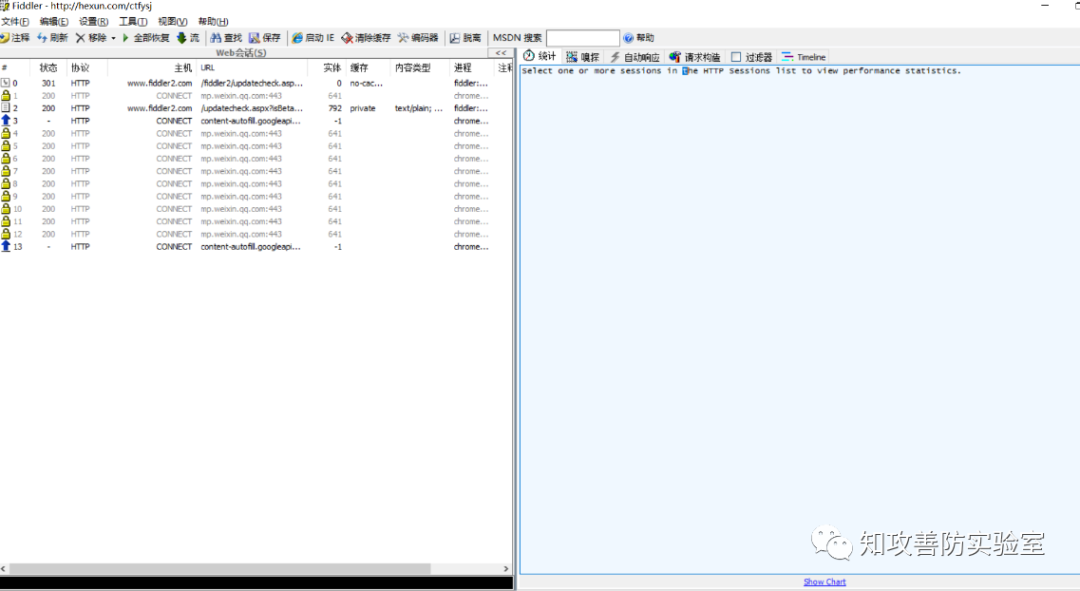This screenshot has height=591, width=1080.
Task: Switch to the 过滤器 filters tab
Action: [x=751, y=57]
